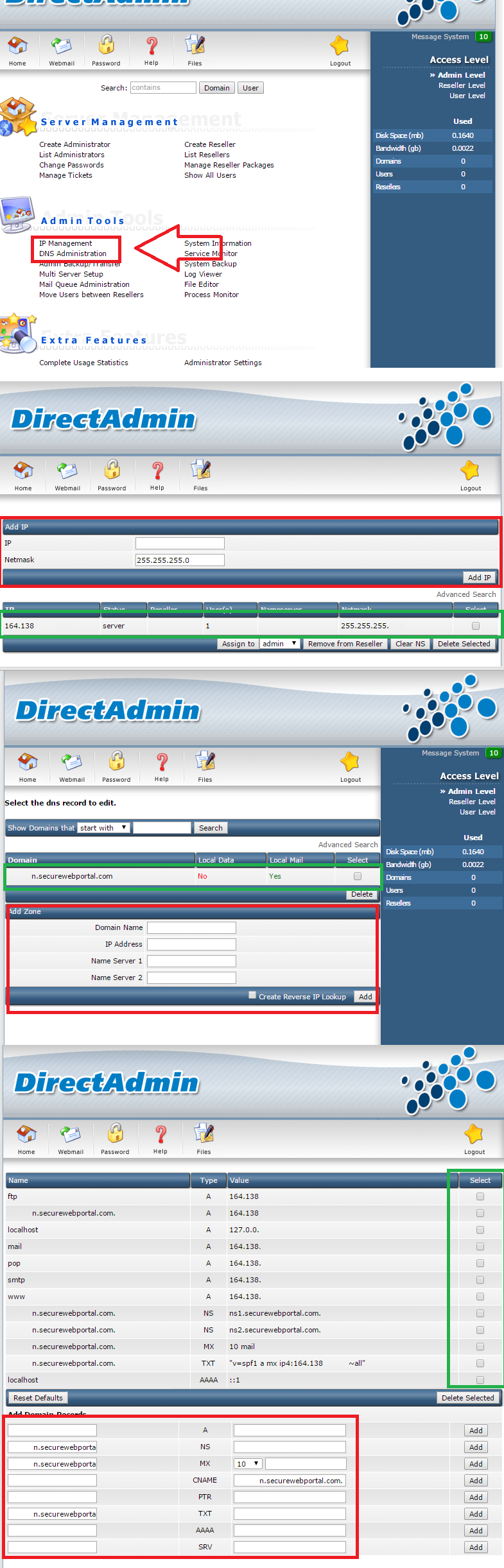Switch to Reseller Level on Admin Tools screen
The image size is (504, 1568).
(462, 85)
